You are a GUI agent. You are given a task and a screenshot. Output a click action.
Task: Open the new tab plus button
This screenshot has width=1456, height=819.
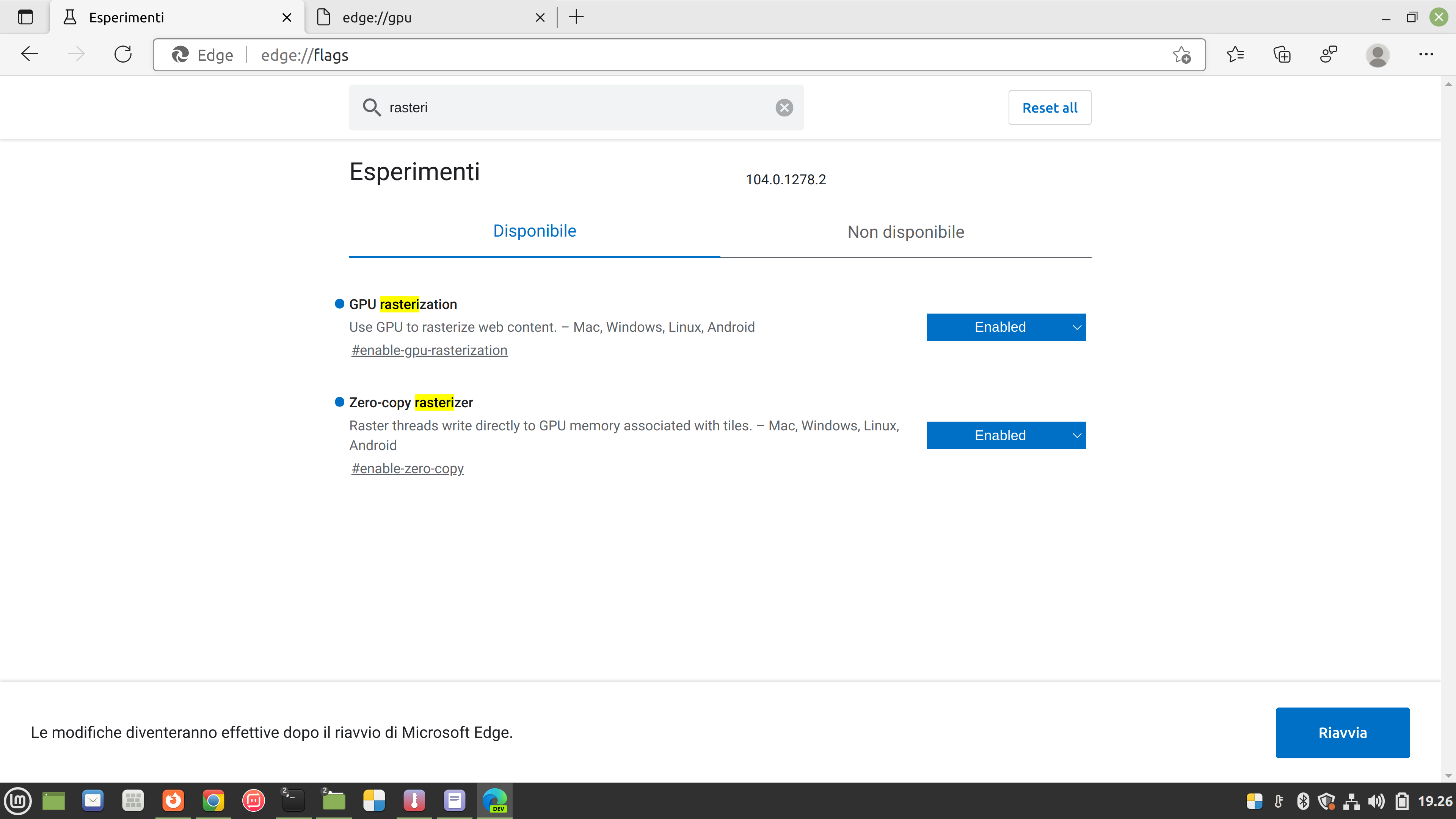click(576, 17)
